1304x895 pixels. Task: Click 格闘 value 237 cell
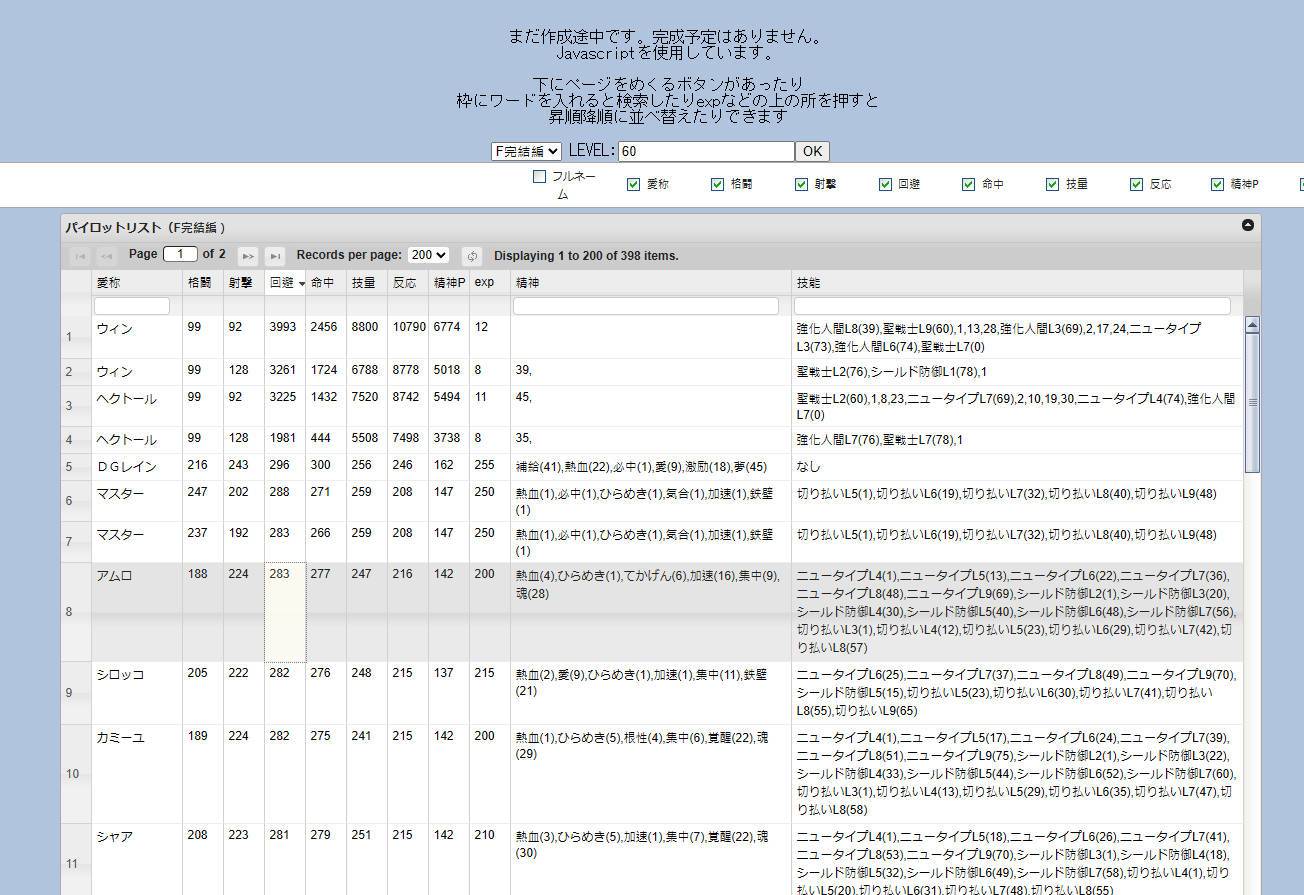[x=203, y=542]
